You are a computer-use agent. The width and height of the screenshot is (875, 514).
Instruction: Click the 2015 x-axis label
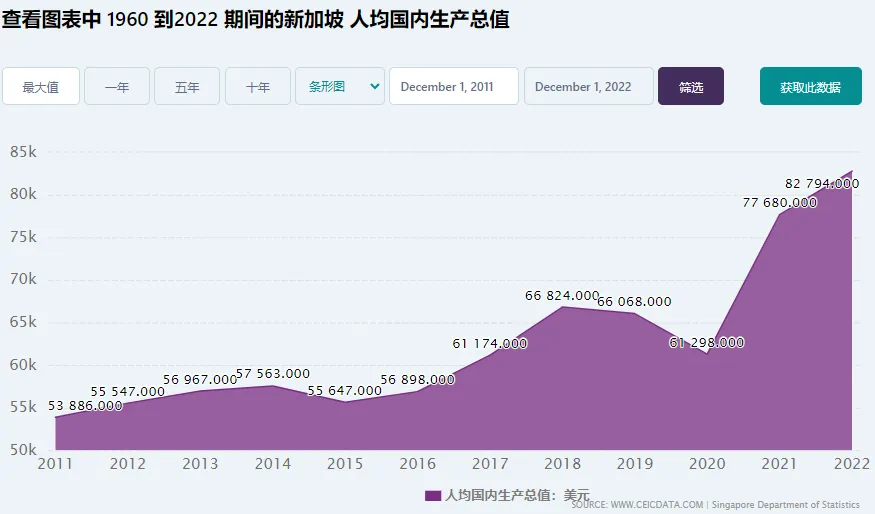coord(345,464)
